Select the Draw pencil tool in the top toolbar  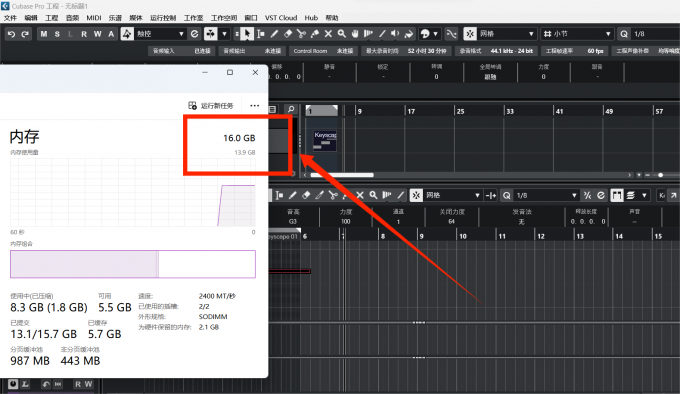pyautogui.click(x=274, y=34)
